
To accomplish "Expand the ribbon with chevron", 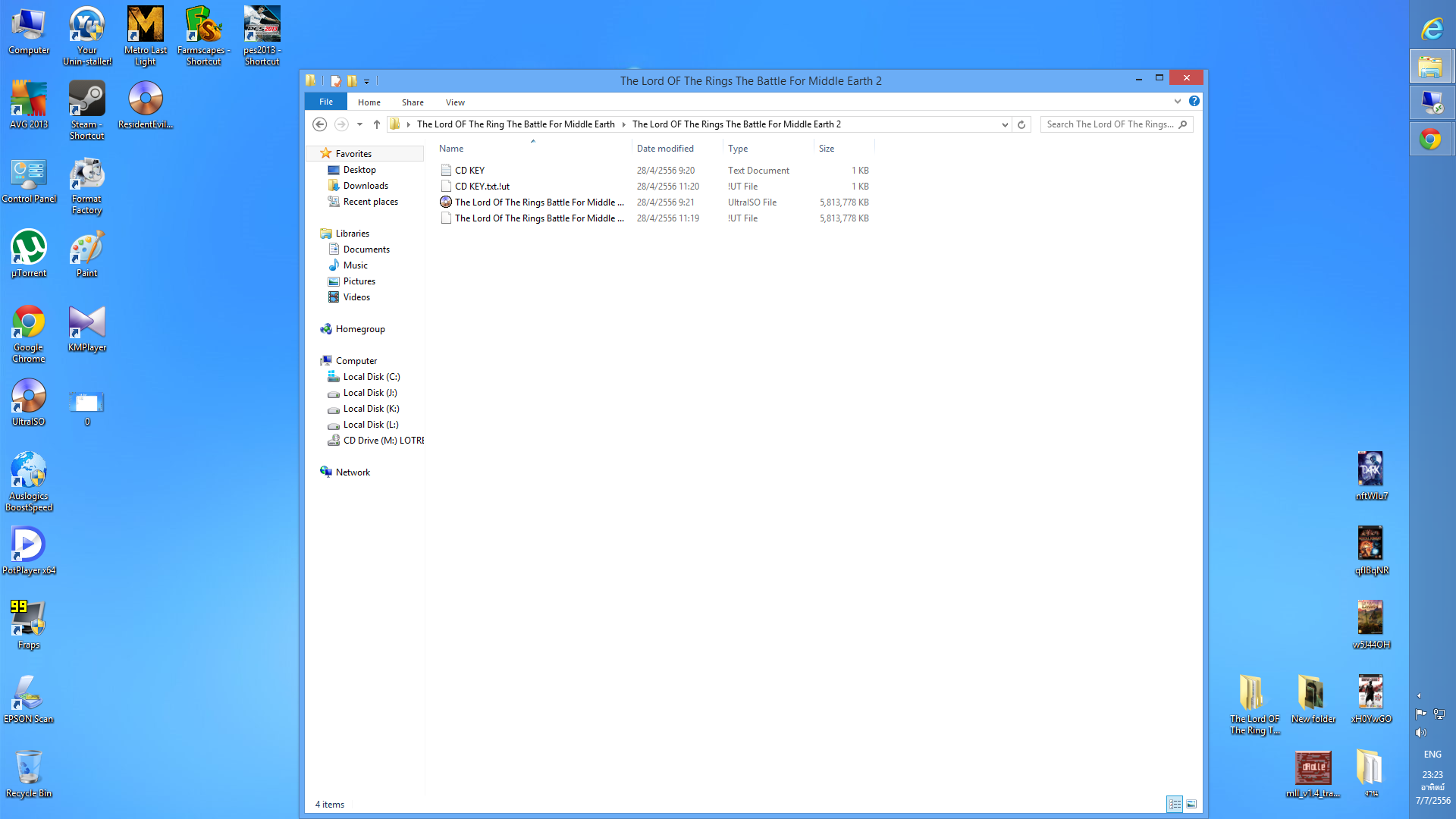I will (1178, 101).
